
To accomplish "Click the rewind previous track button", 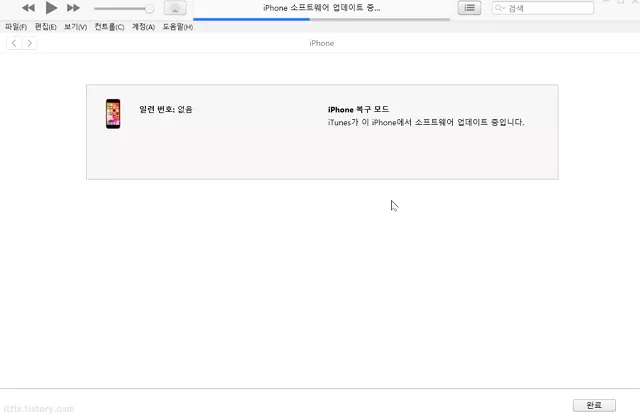I will (28, 8).
